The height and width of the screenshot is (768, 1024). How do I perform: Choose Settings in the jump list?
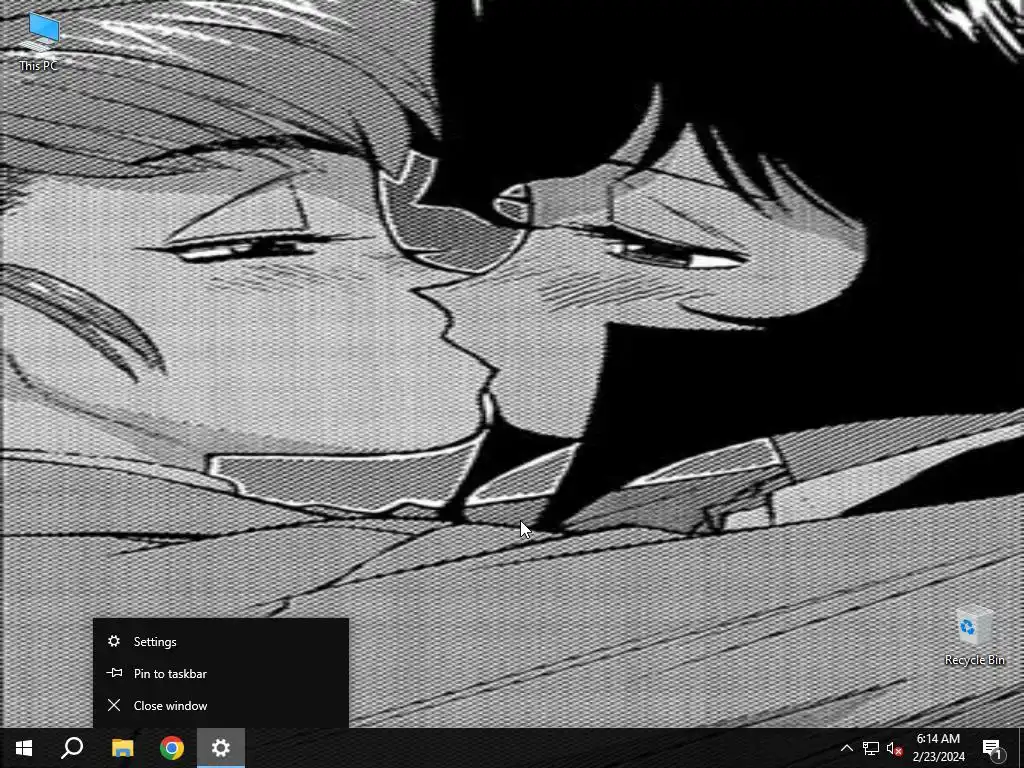pyautogui.click(x=221, y=641)
